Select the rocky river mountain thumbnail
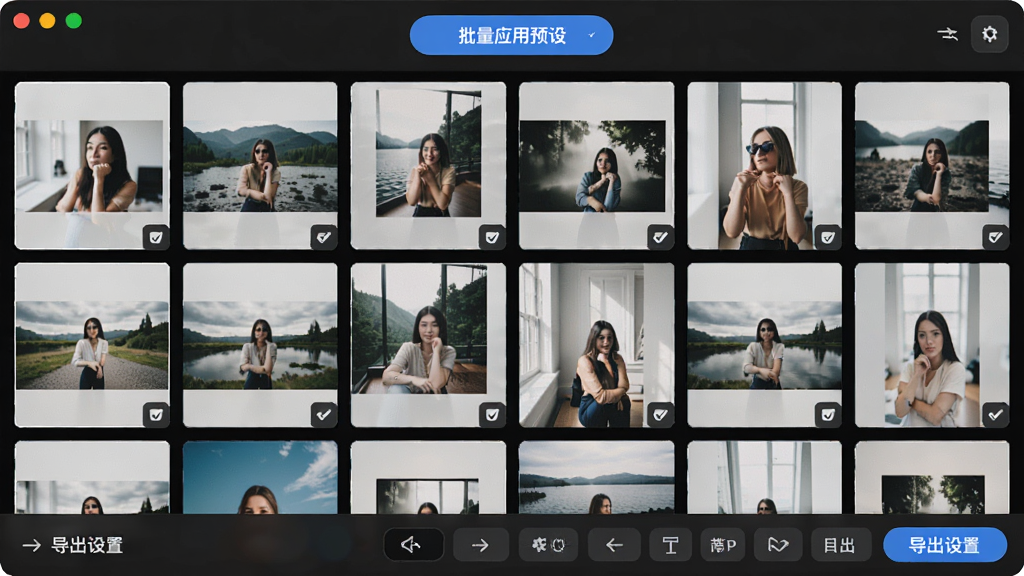The image size is (1024, 576). [260, 165]
